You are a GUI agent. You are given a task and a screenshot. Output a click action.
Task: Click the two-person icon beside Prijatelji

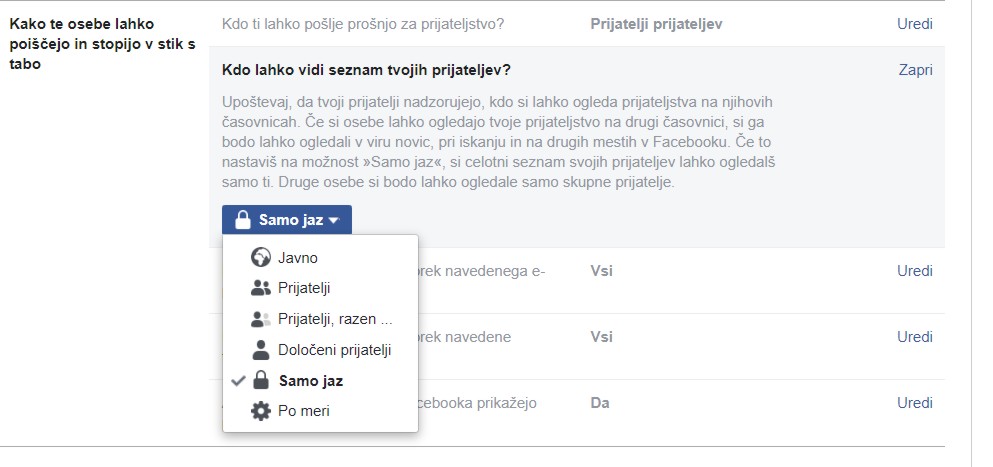(261, 289)
